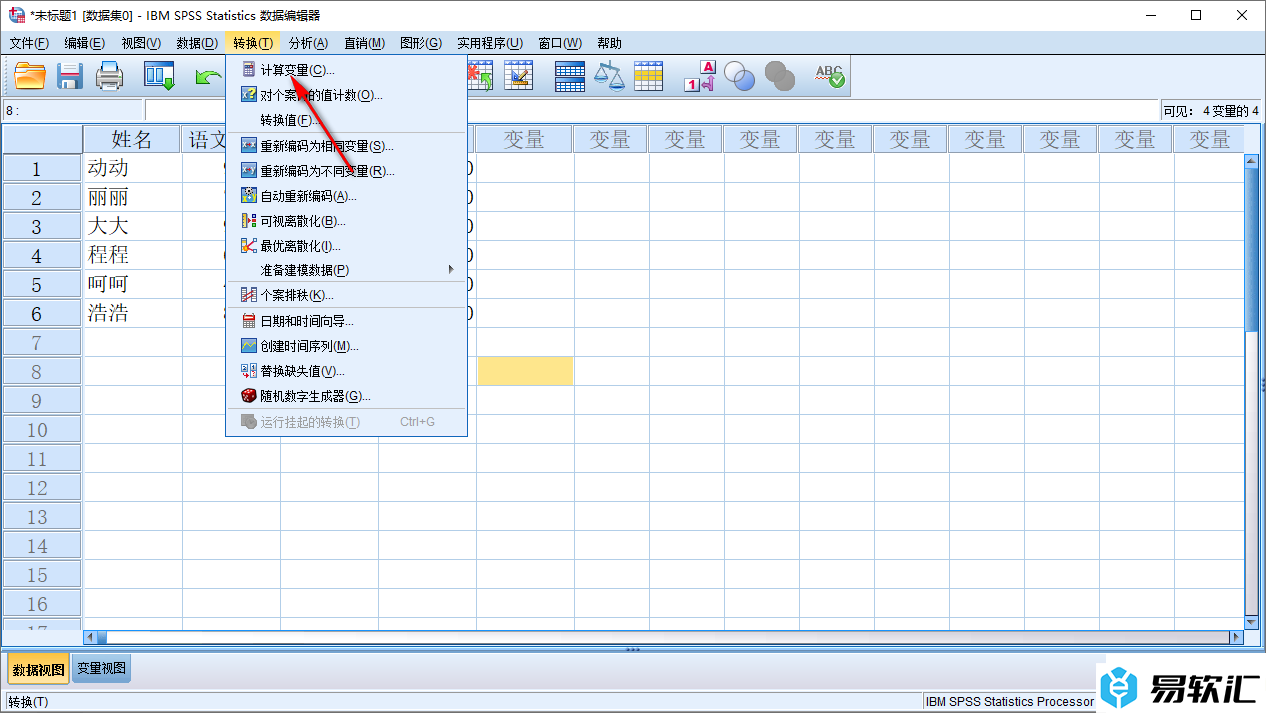Open the 视图(V) menu
Image resolution: width=1266 pixels, height=713 pixels.
[141, 43]
